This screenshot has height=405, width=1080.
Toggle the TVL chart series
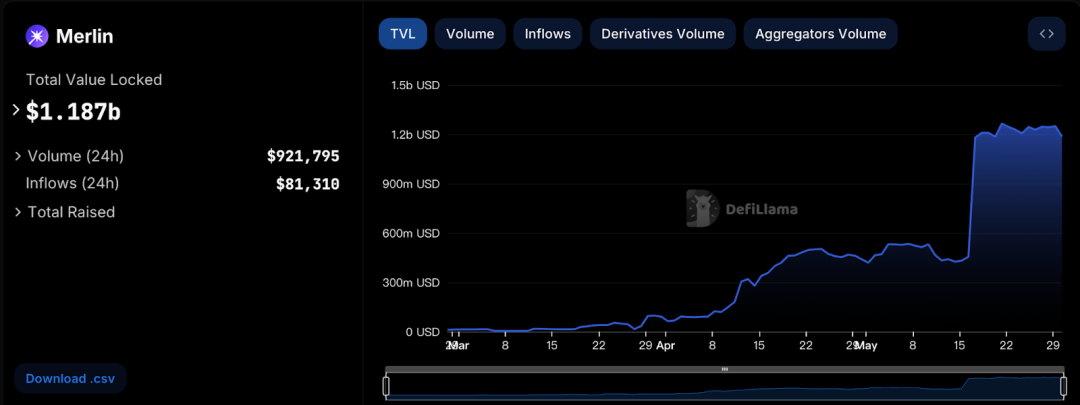point(403,34)
